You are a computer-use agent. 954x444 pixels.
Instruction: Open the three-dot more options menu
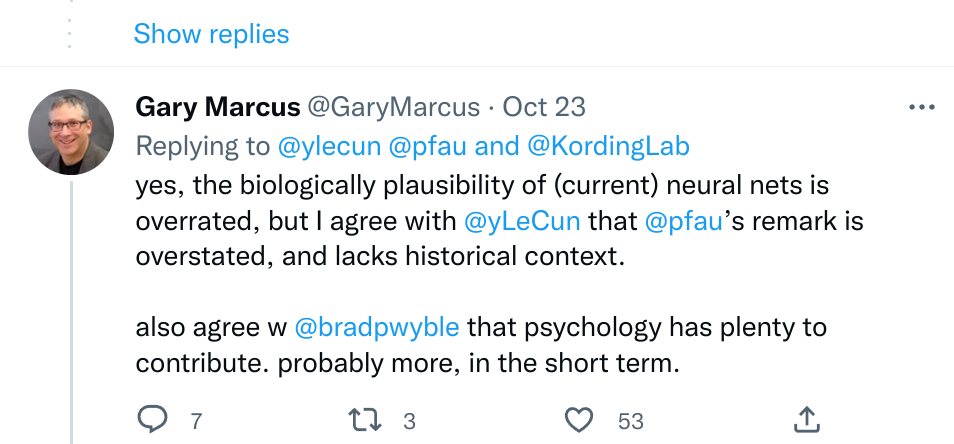point(921,108)
